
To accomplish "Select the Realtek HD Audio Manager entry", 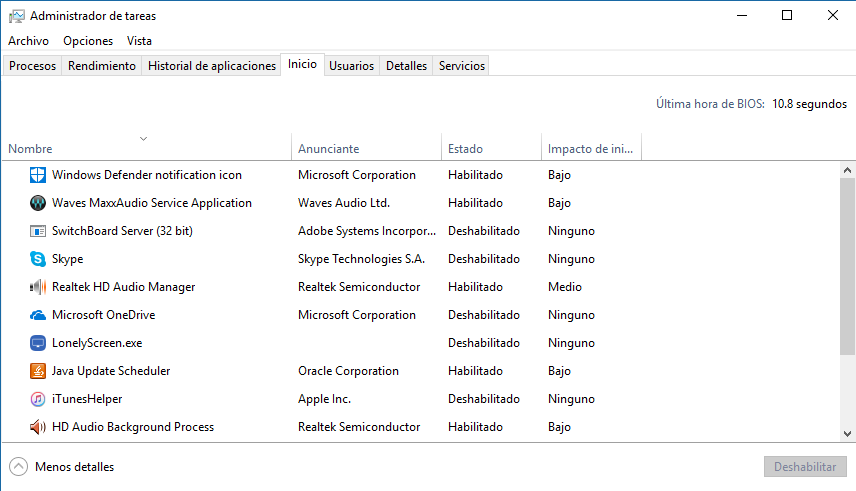I will pyautogui.click(x=123, y=287).
